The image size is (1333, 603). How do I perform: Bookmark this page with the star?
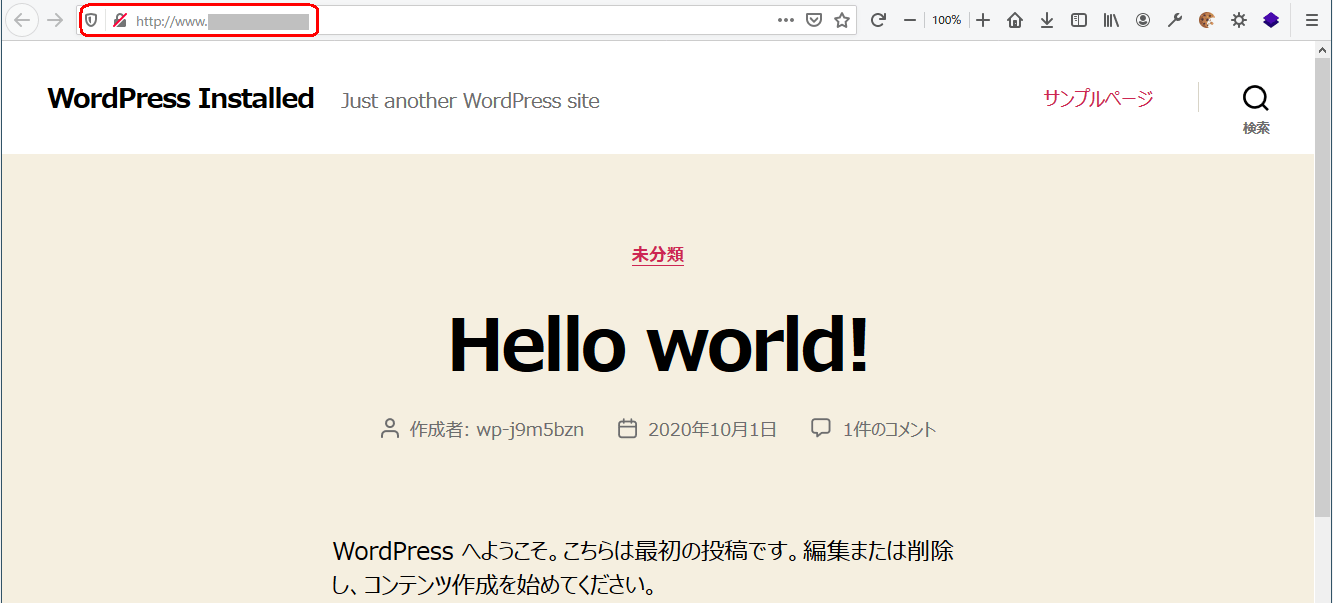842,20
